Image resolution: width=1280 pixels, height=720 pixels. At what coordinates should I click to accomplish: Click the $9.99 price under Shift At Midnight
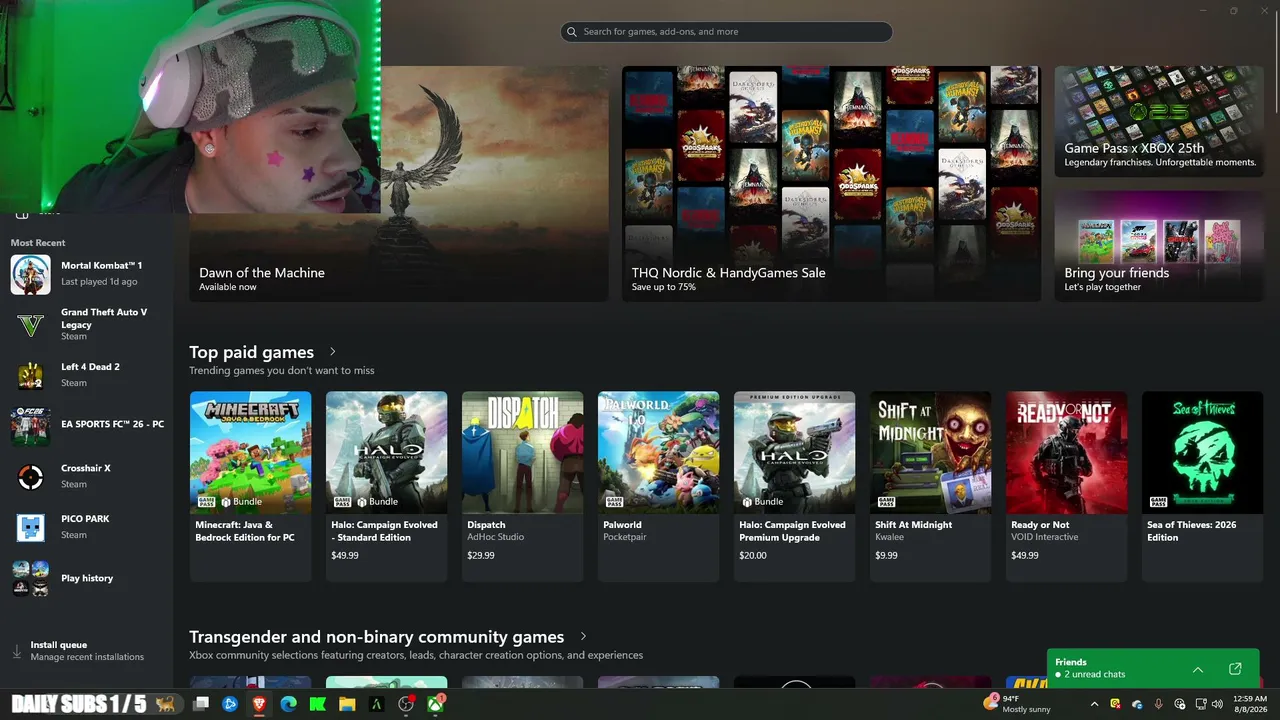887,555
